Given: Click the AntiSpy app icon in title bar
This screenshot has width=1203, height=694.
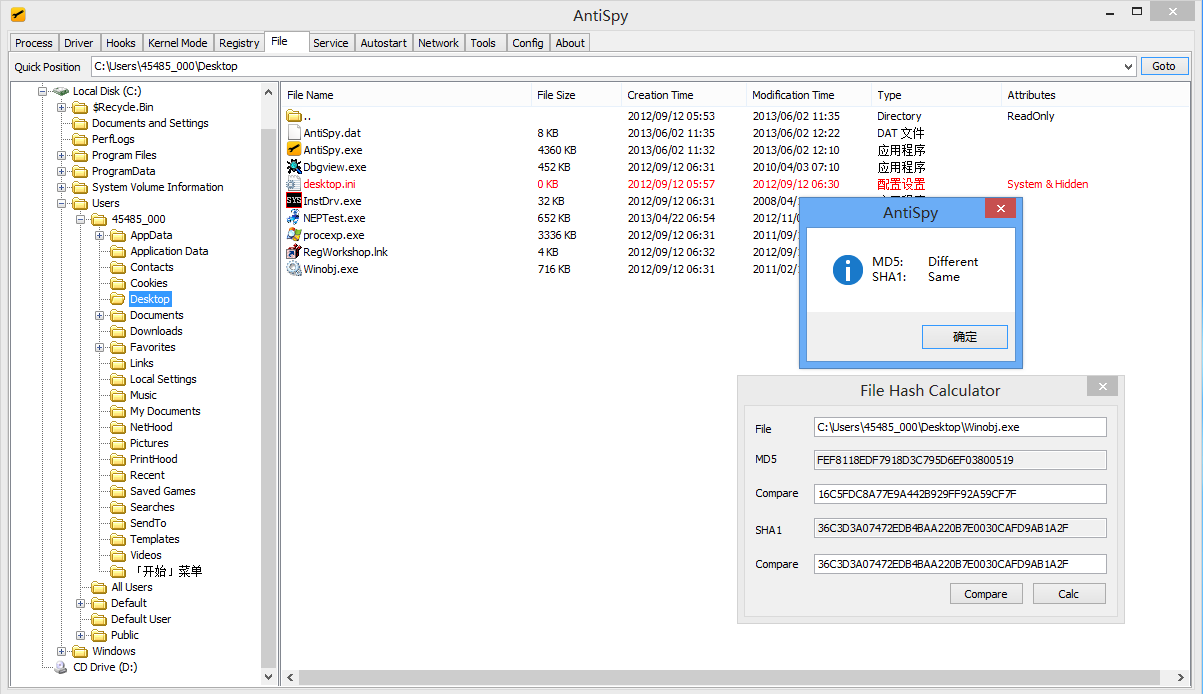Looking at the screenshot, I should pos(16,15).
